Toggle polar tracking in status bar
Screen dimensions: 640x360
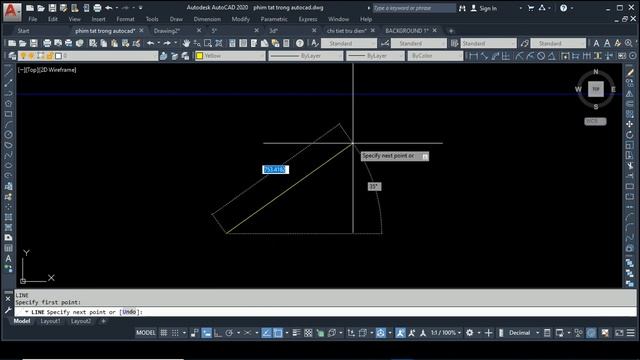click(x=229, y=333)
